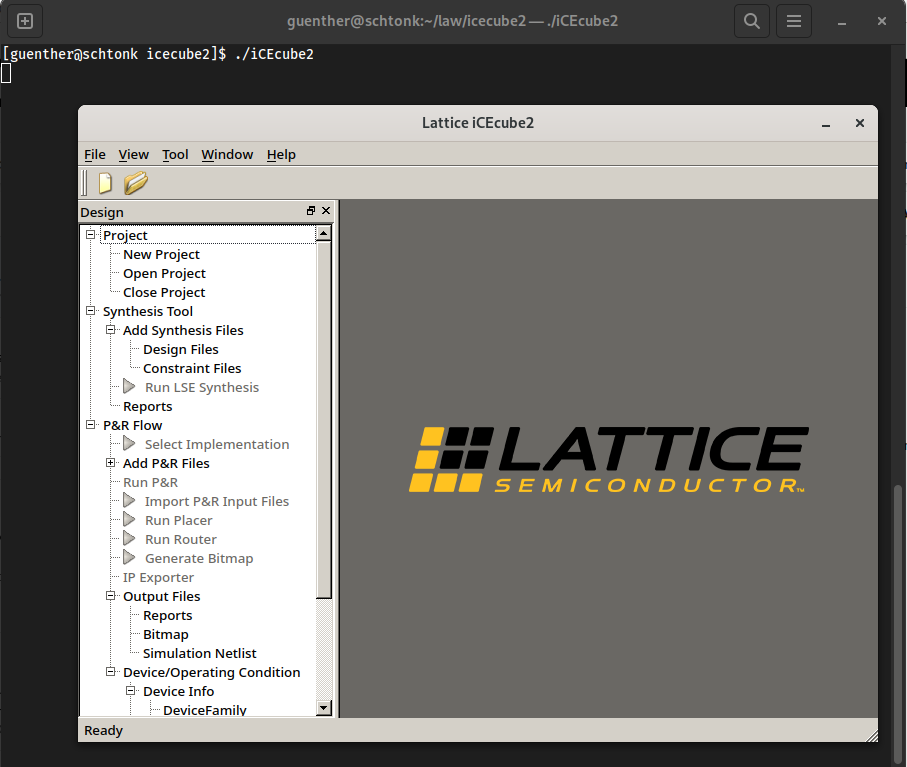Minimize the terminal window
The height and width of the screenshot is (767, 907).
tap(842, 21)
